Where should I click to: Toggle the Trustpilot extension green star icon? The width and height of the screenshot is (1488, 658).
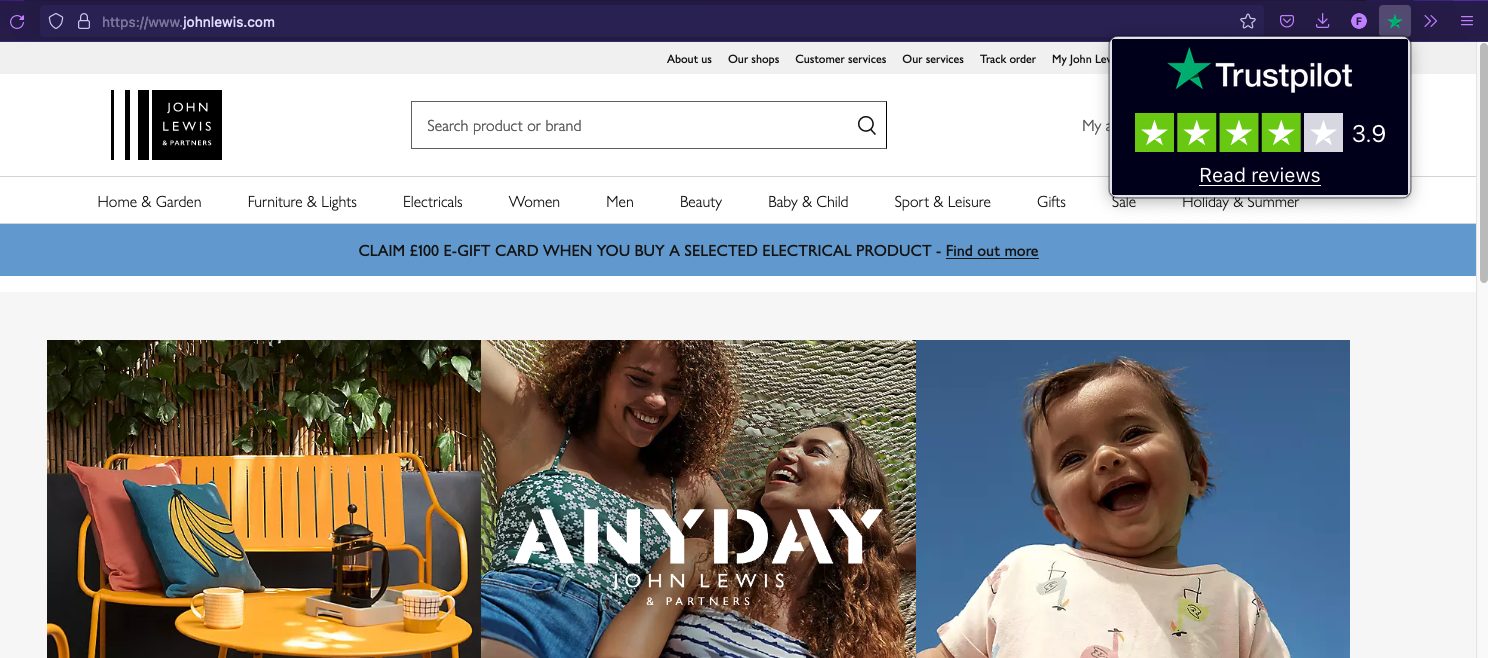pos(1394,21)
